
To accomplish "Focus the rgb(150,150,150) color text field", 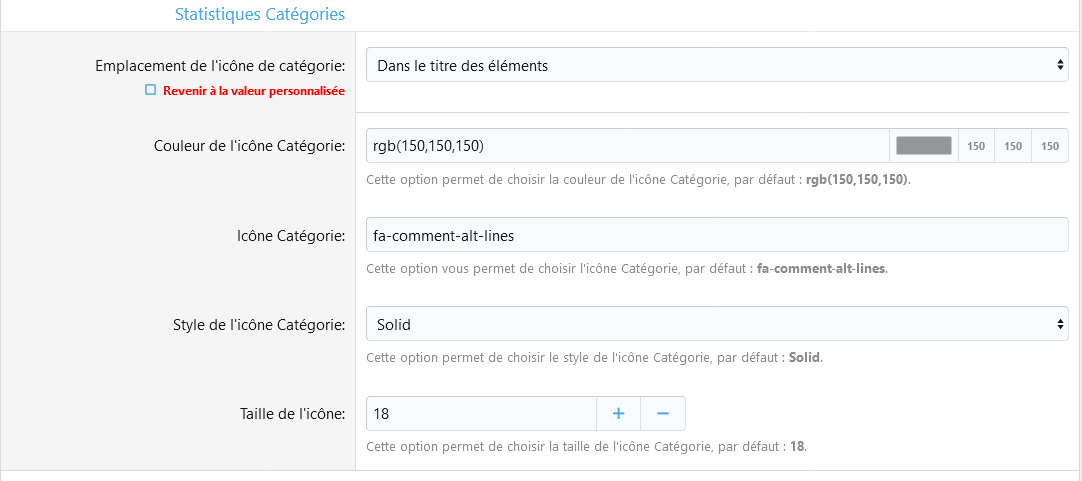I will pos(627,146).
